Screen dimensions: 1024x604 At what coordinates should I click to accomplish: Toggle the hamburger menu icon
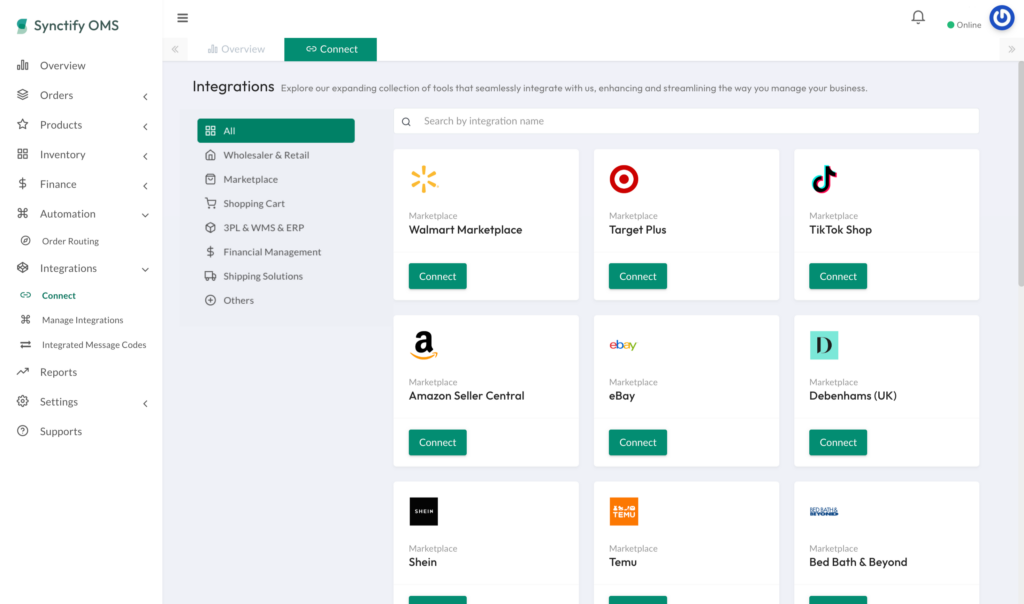click(x=183, y=18)
